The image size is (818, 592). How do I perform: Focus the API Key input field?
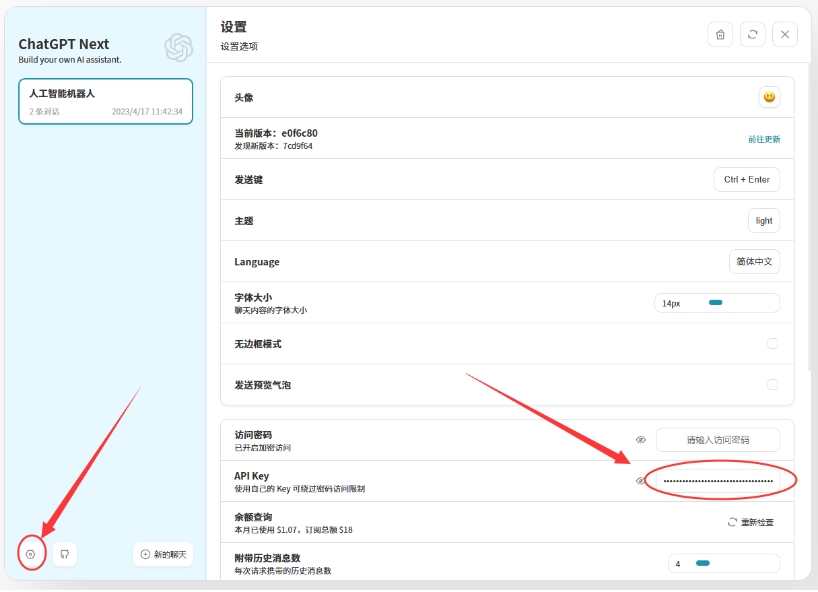pyautogui.click(x=718, y=481)
